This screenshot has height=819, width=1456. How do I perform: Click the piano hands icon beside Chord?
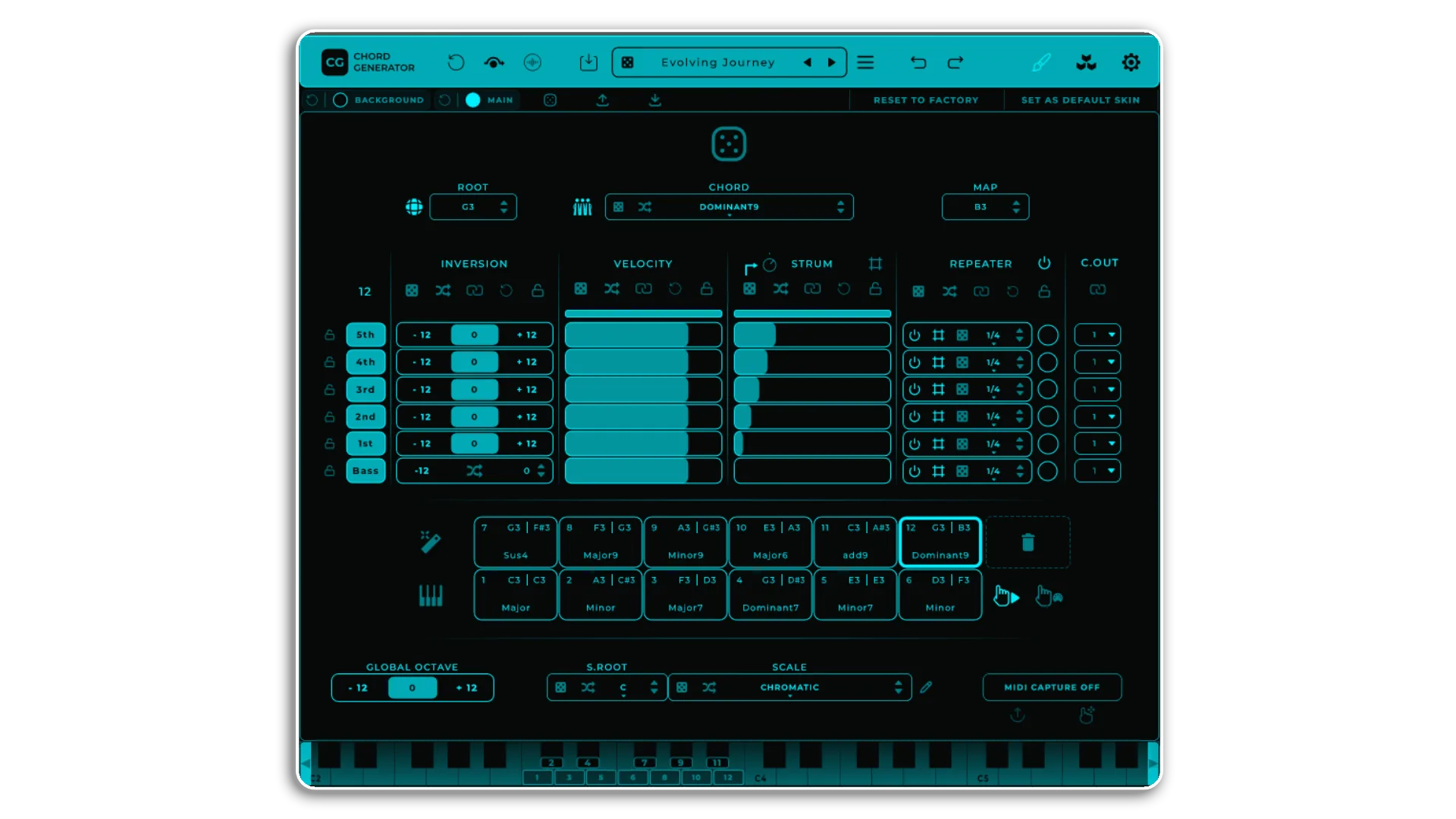coord(582,207)
